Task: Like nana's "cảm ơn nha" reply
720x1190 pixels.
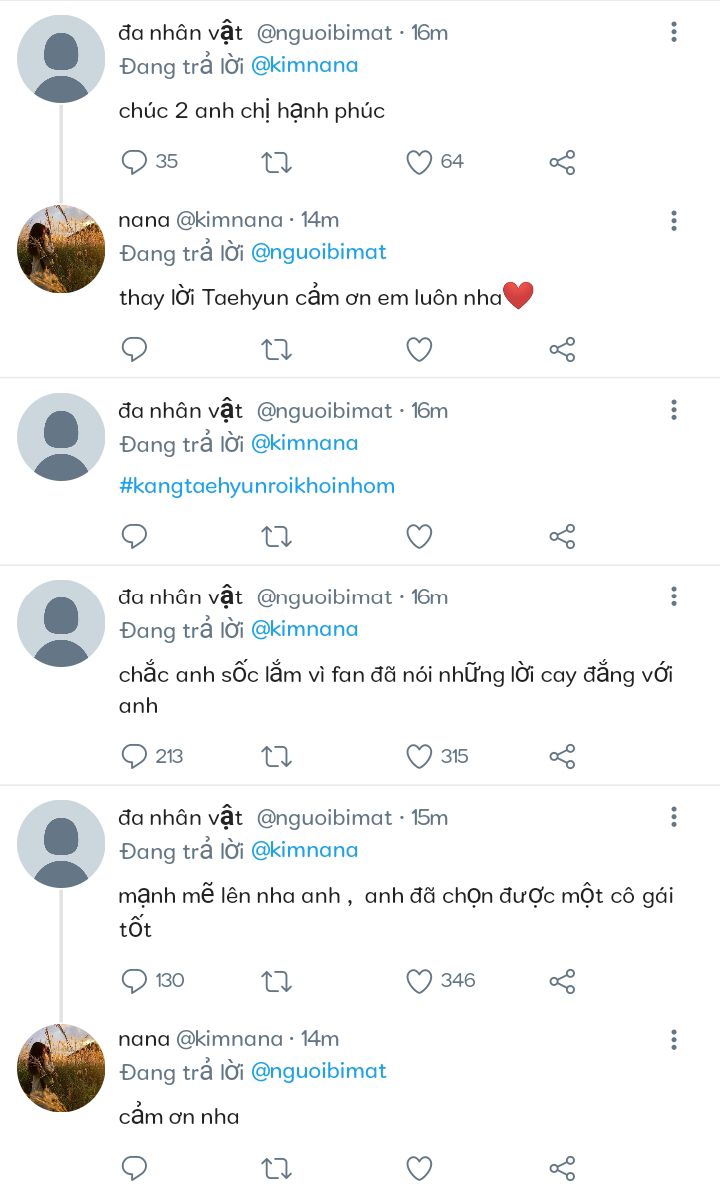Action: (419, 1168)
